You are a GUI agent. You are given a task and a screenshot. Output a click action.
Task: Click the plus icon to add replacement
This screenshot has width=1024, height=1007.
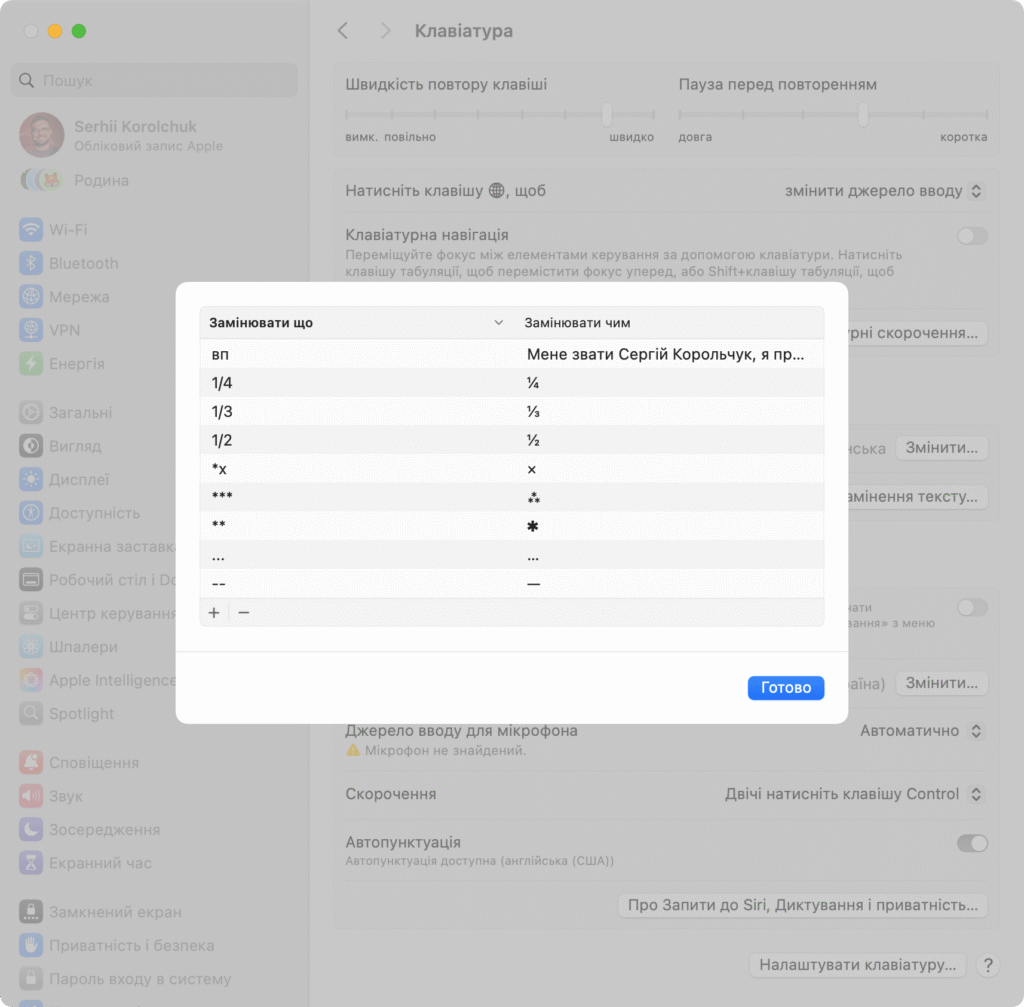pos(214,612)
